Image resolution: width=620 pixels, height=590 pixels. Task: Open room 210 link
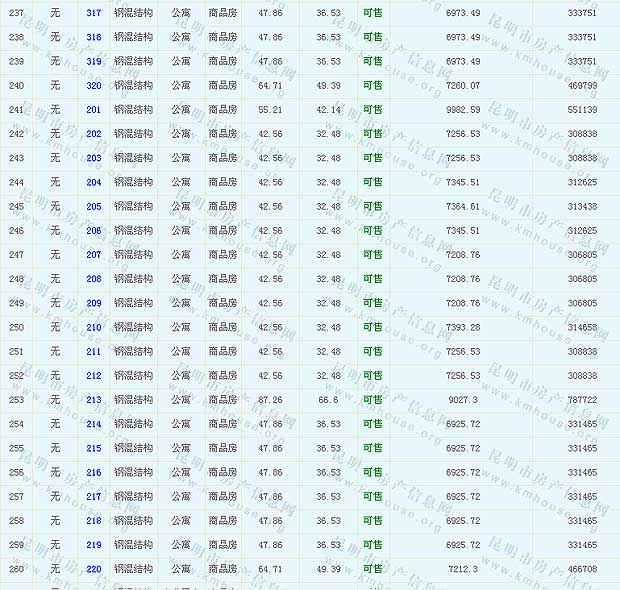[x=94, y=327]
